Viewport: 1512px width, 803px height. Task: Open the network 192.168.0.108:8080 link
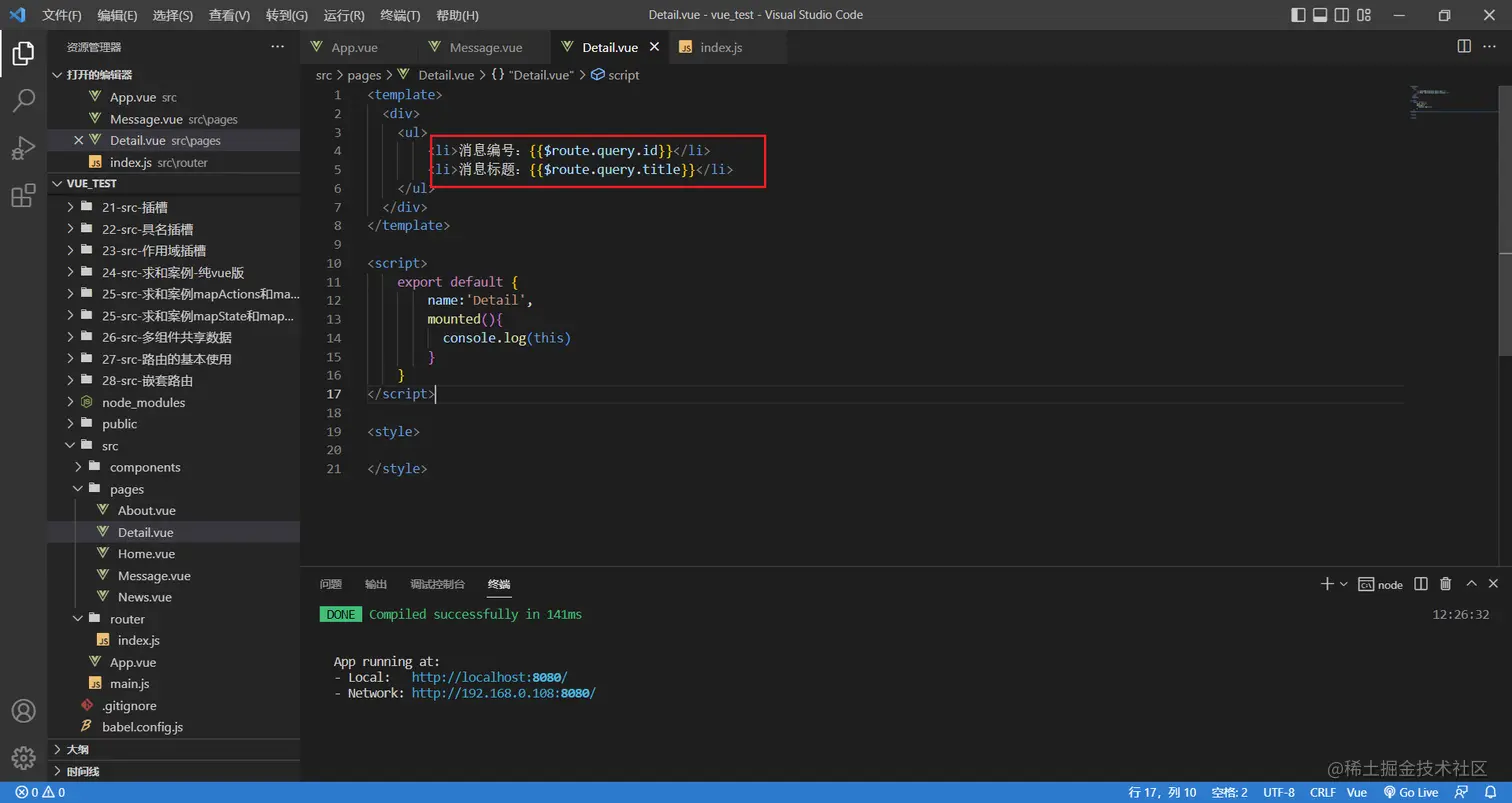point(503,693)
